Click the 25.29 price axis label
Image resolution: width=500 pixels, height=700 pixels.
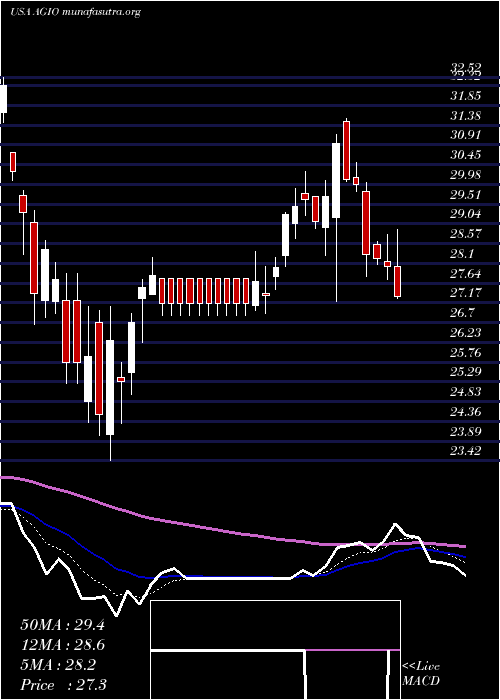(x=467, y=372)
